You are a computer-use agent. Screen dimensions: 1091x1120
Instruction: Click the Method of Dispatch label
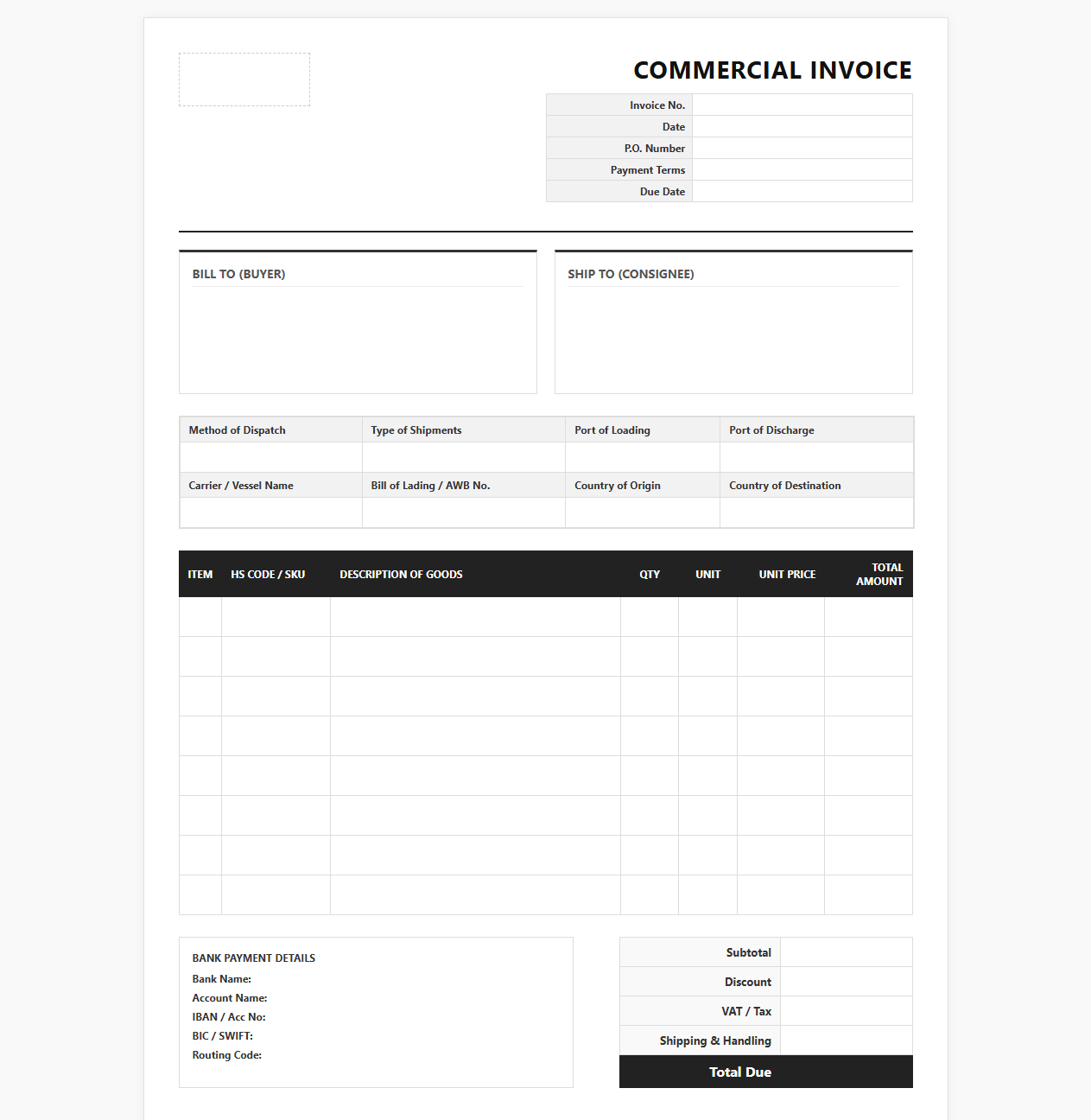coord(238,430)
